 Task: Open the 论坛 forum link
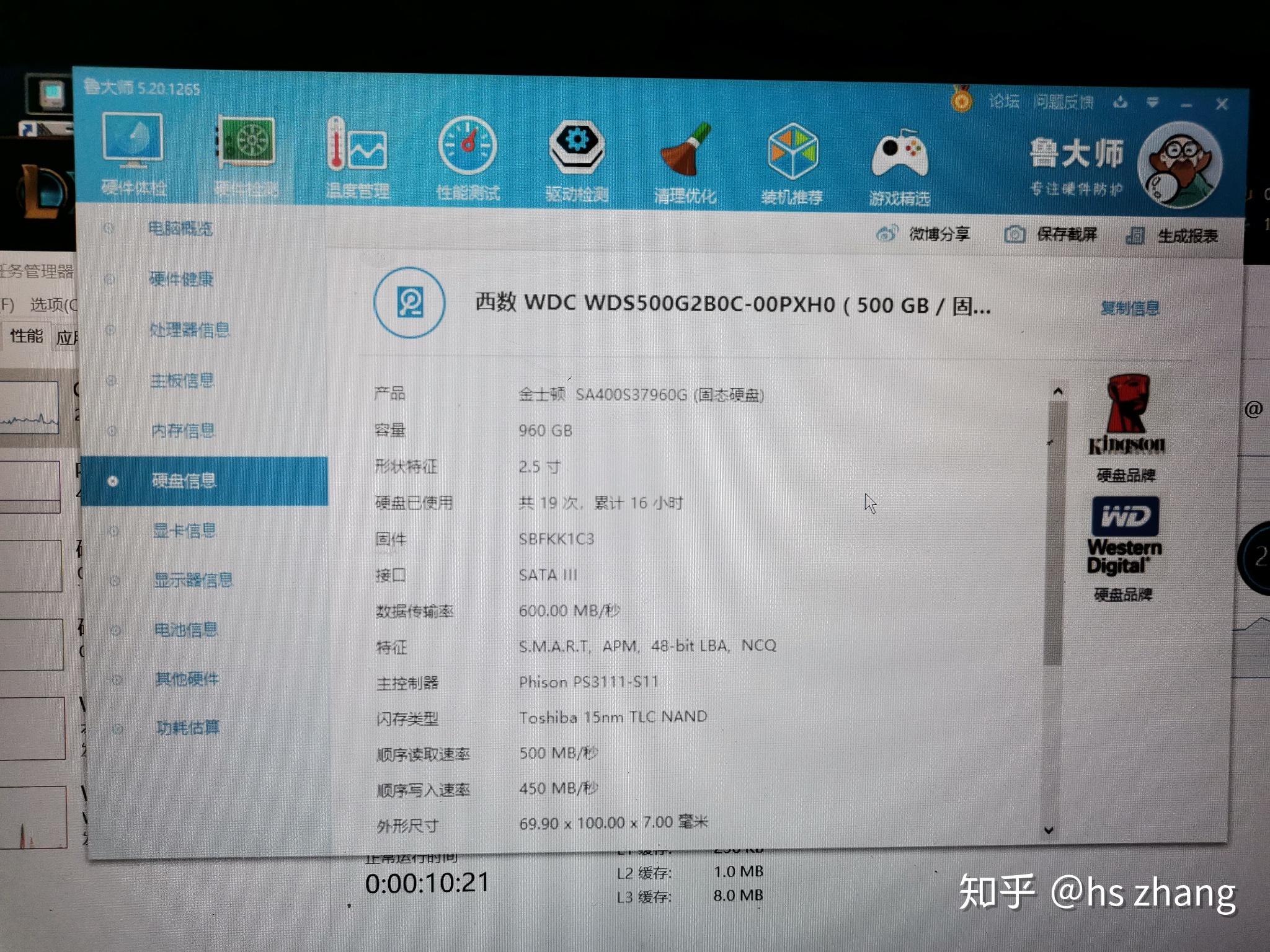tap(1004, 101)
